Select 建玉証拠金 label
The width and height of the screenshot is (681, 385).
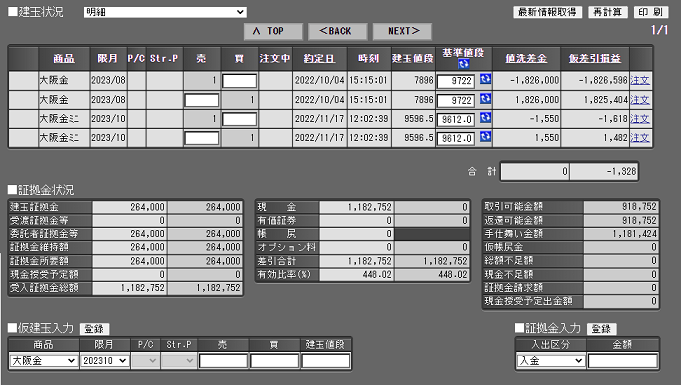pyautogui.click(x=34, y=207)
